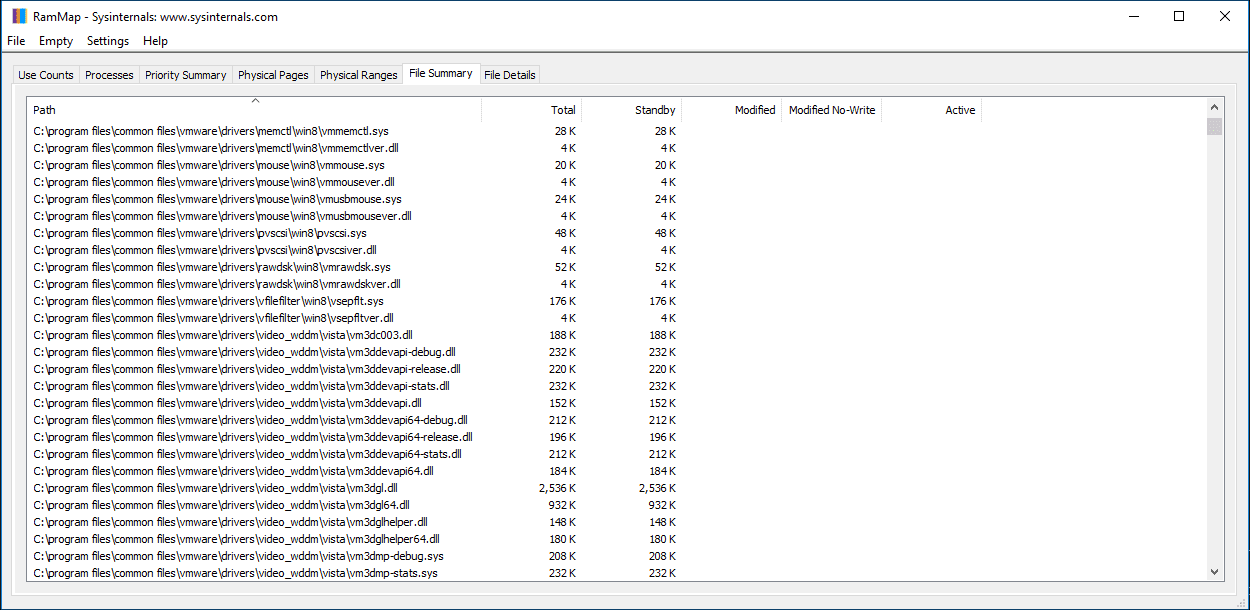
Task: Sort by the Modified No-Write column
Action: [x=832, y=110]
